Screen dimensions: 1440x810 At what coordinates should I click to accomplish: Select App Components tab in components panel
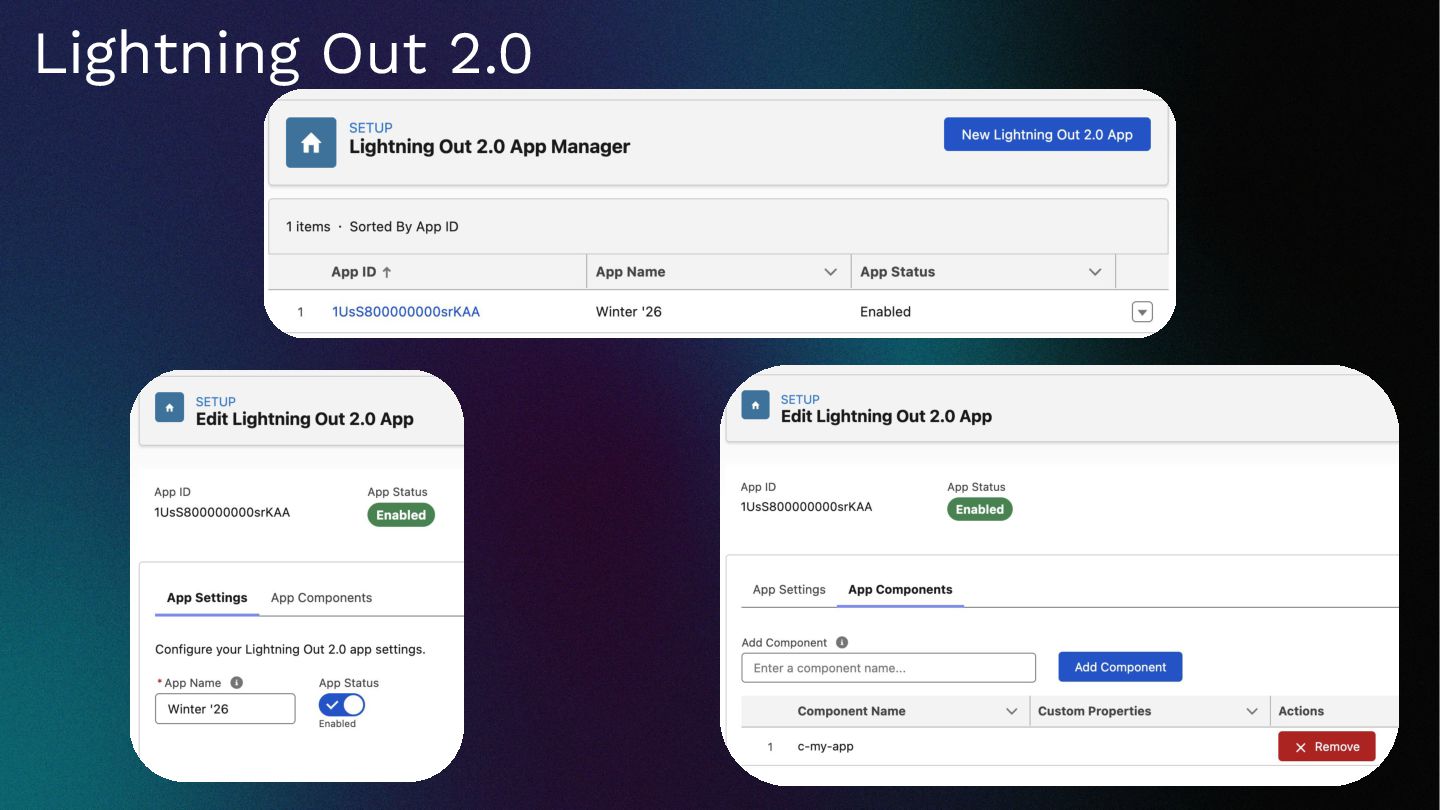click(x=900, y=590)
